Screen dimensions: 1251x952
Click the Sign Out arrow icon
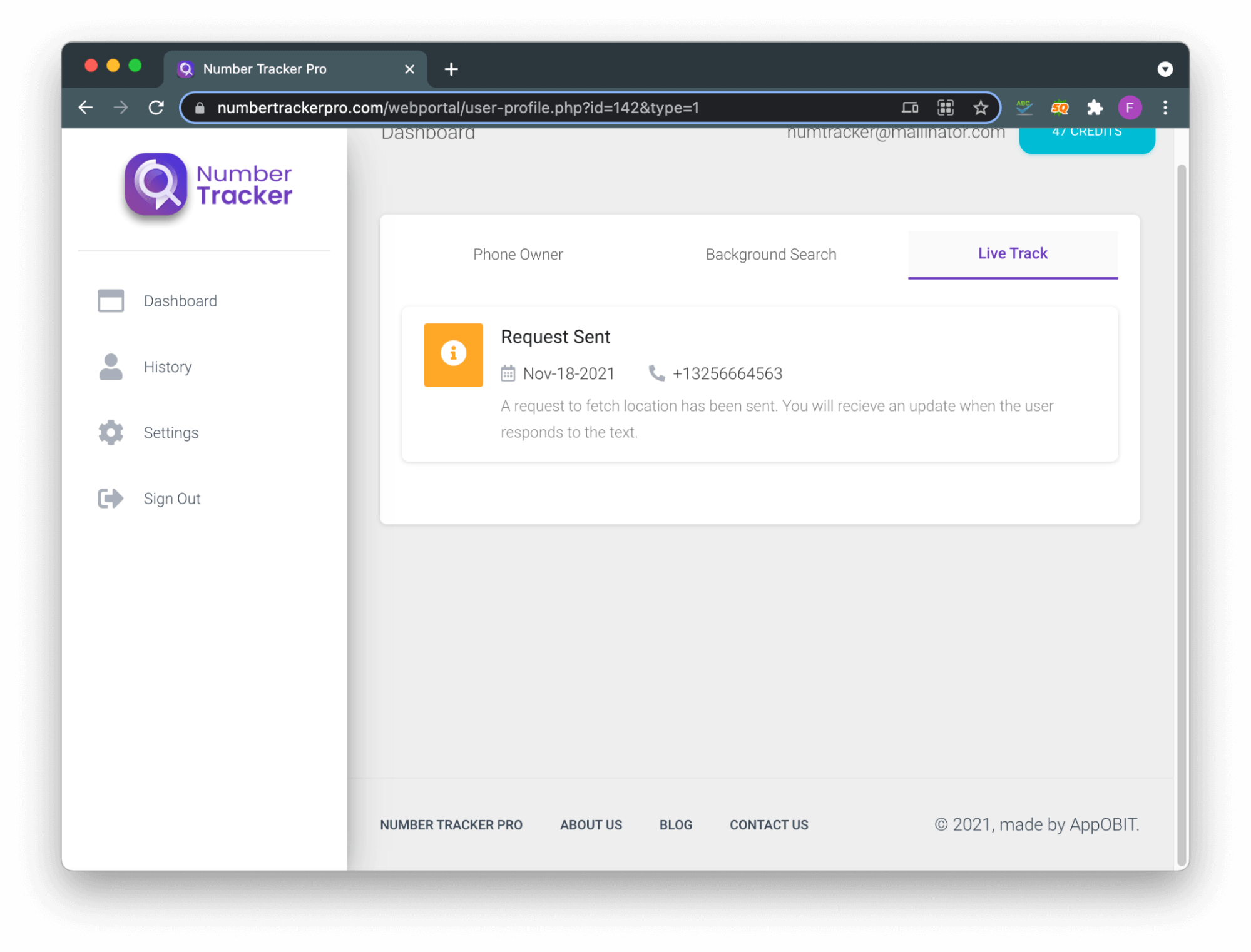(x=111, y=499)
